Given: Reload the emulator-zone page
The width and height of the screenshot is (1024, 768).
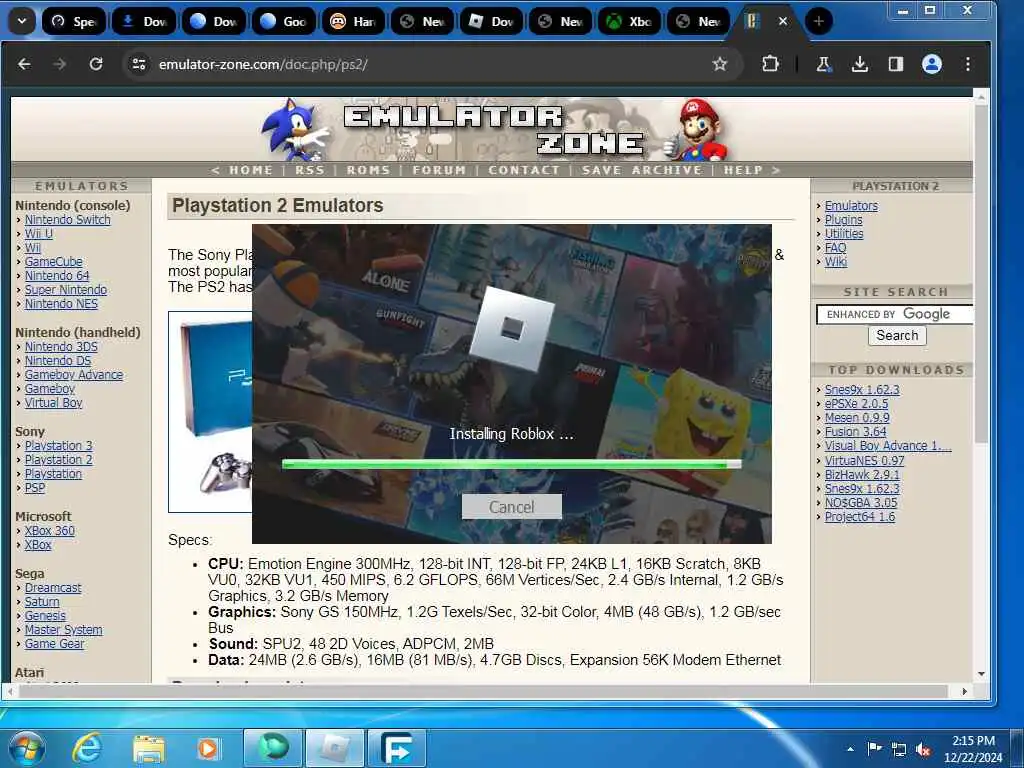Looking at the screenshot, I should (x=96, y=64).
